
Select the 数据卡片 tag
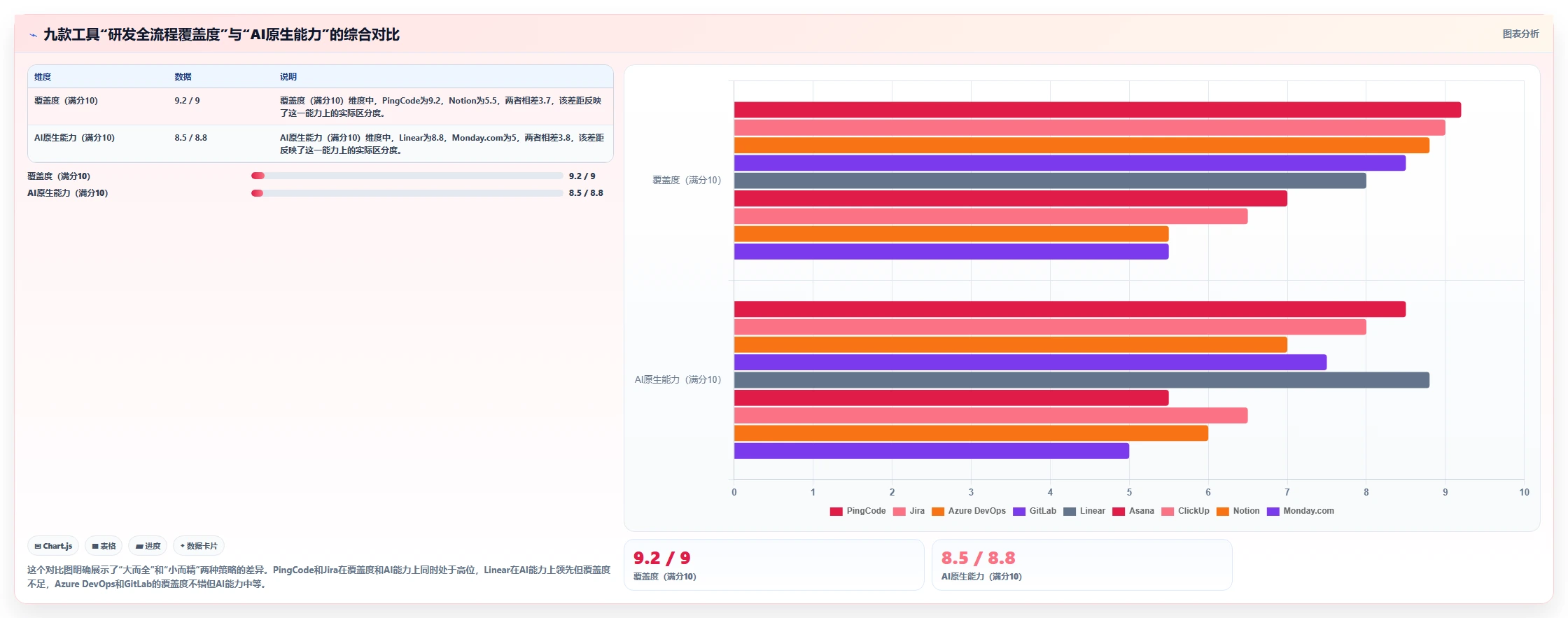199,546
